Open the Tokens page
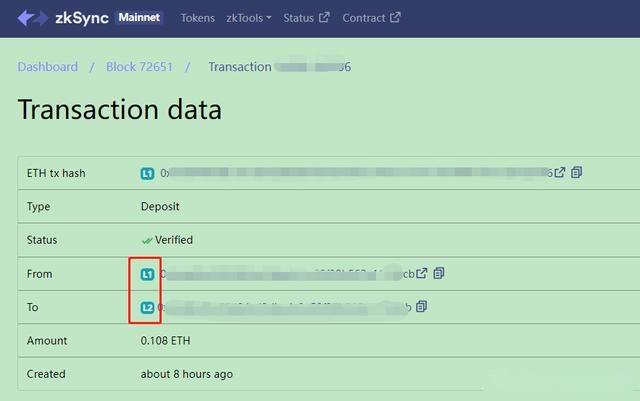 tap(198, 18)
